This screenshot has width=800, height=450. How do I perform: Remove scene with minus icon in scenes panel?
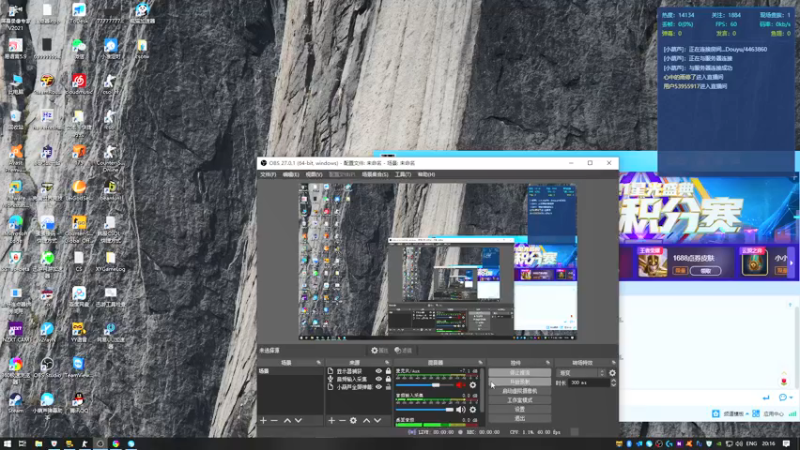tap(274, 420)
